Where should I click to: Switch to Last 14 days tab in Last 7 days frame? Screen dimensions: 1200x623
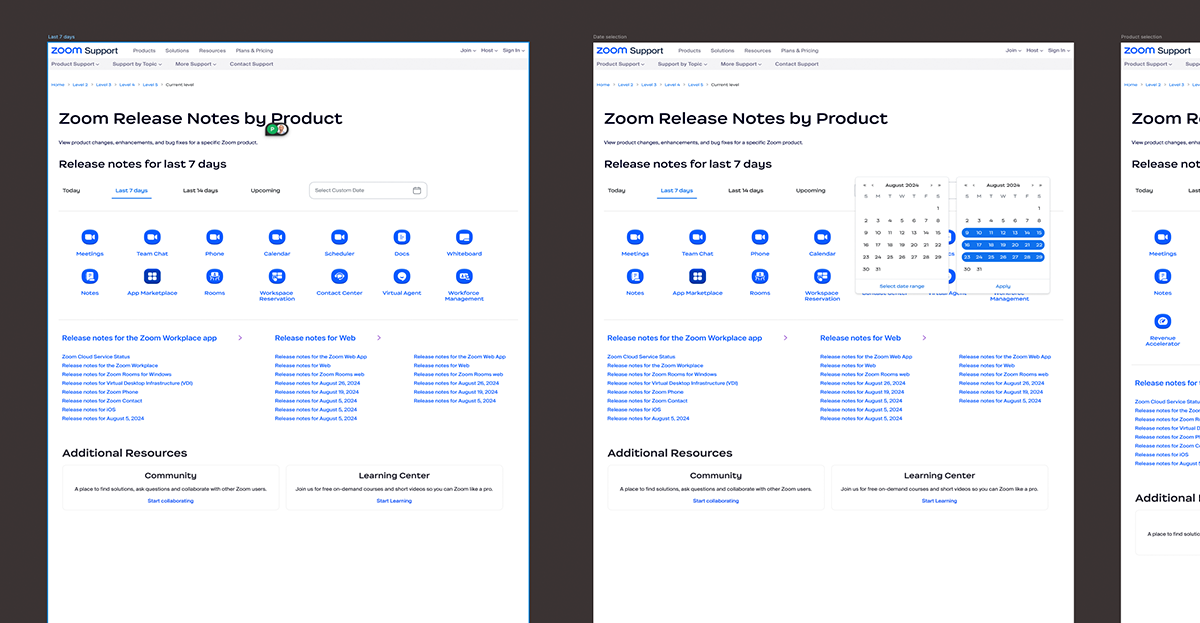[200, 190]
